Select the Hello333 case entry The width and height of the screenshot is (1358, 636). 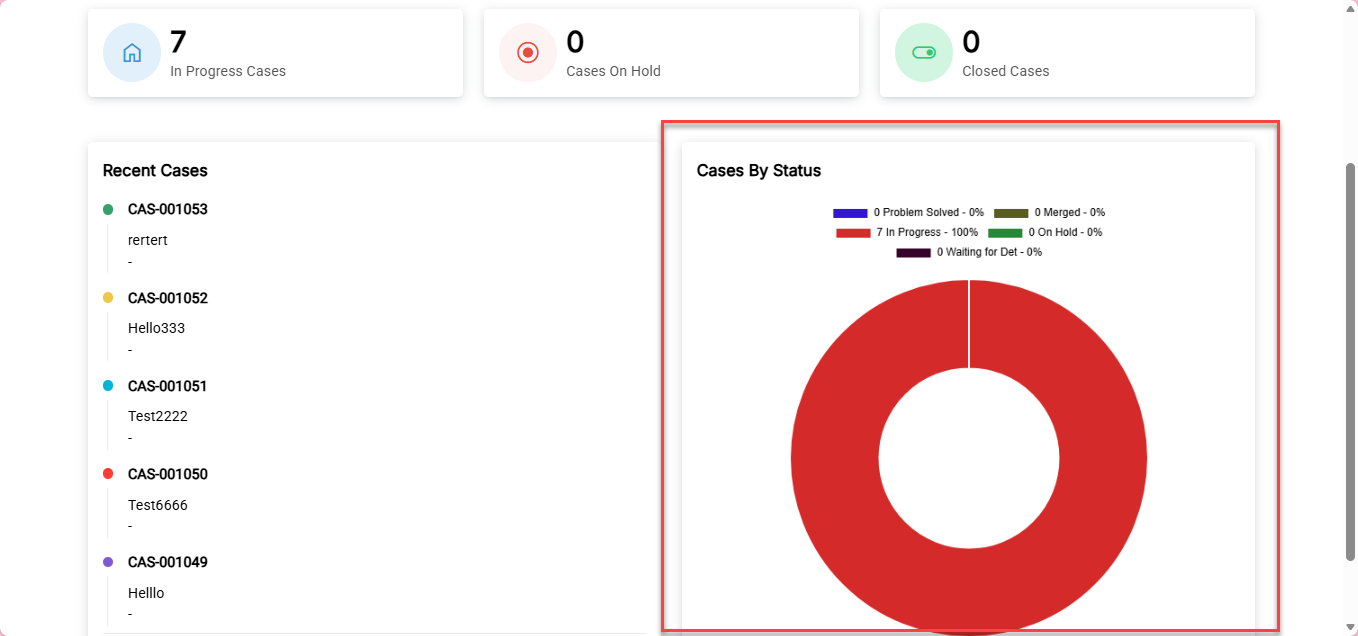pyautogui.click(x=156, y=328)
